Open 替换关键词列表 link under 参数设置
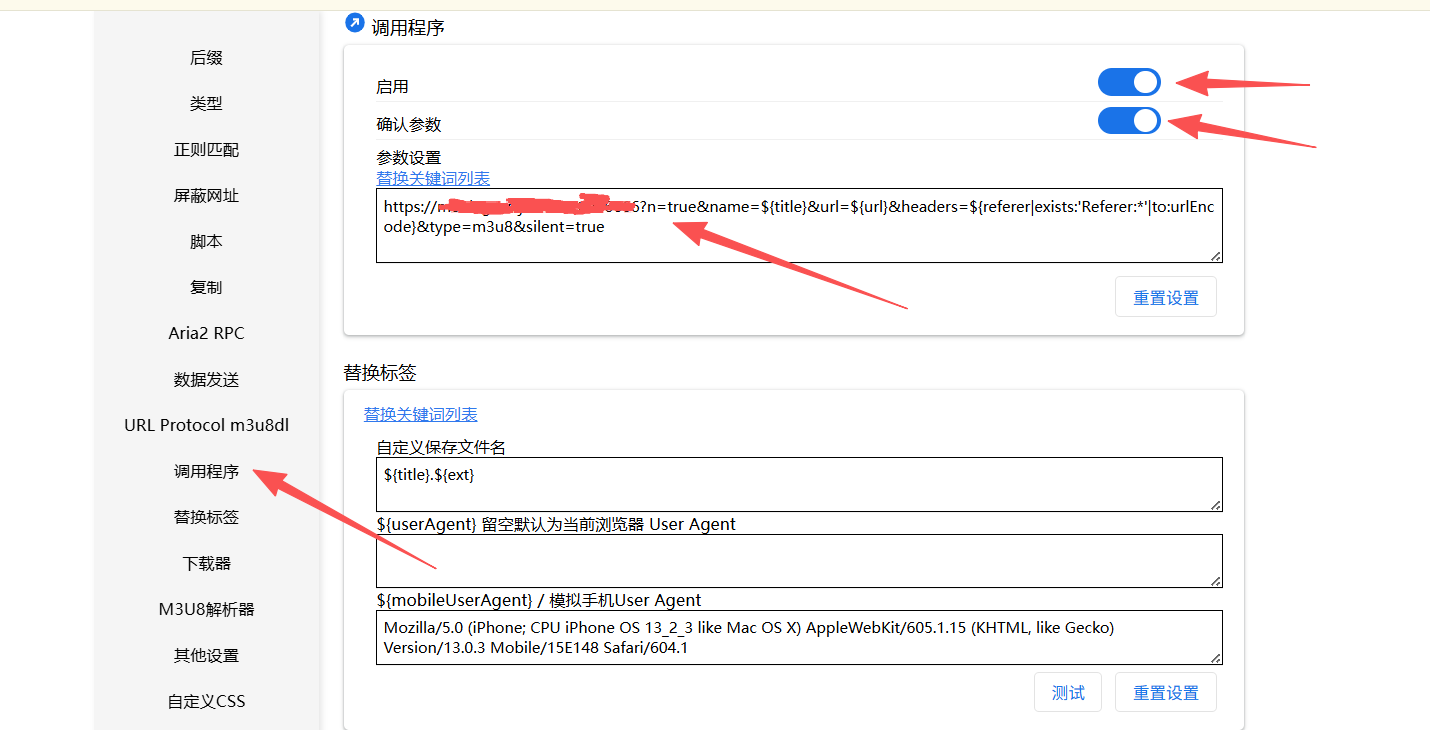1430x730 pixels. (x=433, y=178)
